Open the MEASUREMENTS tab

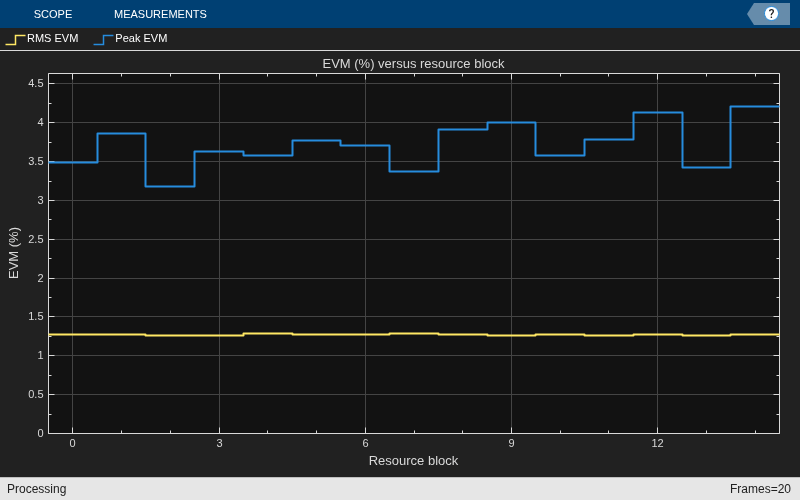[160, 14]
